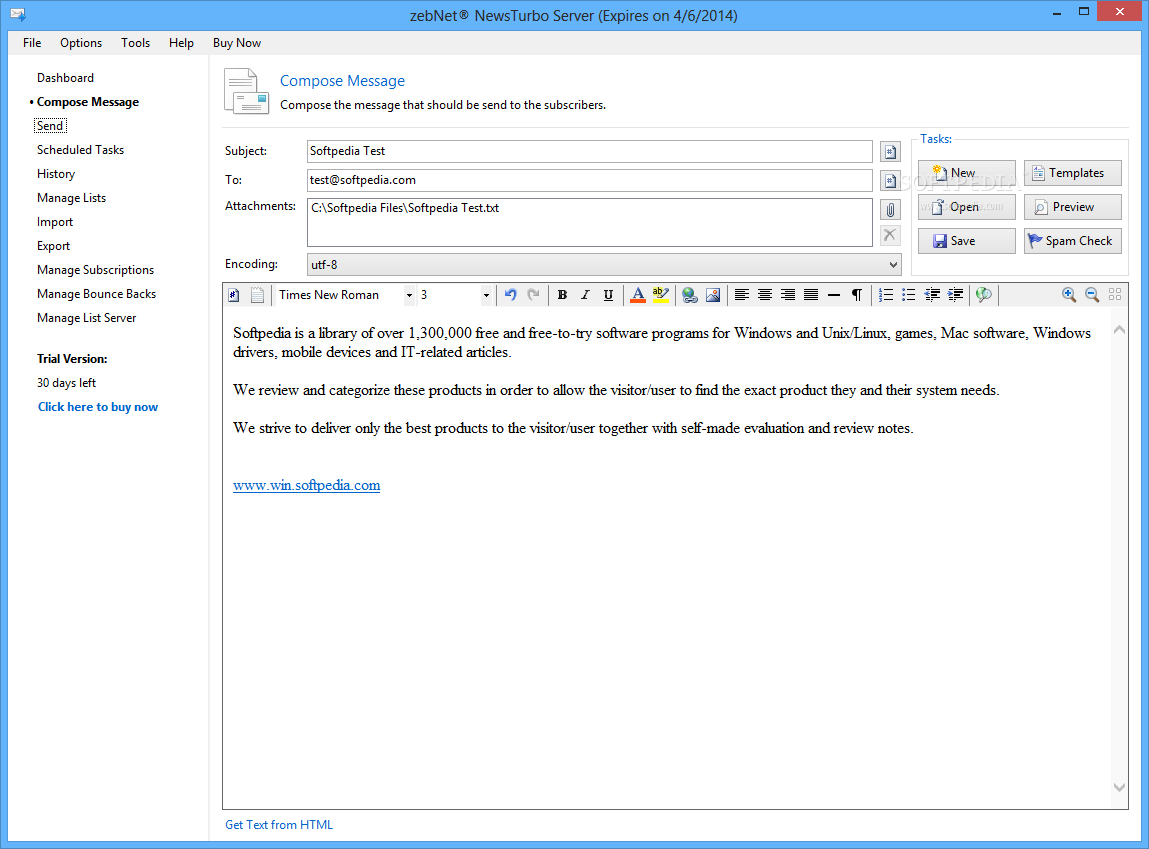
Task: Click into the To address field
Action: point(590,180)
